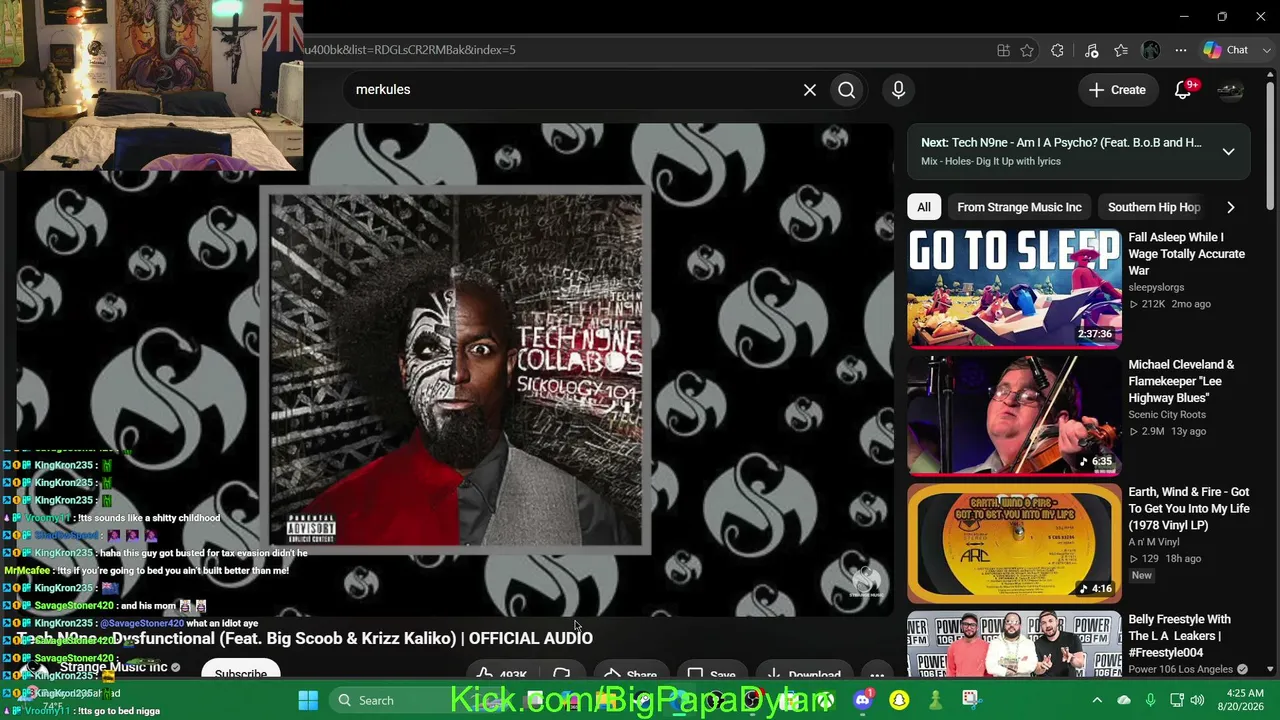Open OneDrive cloud tray icon
The width and height of the screenshot is (1280, 720).
[x=1124, y=700]
